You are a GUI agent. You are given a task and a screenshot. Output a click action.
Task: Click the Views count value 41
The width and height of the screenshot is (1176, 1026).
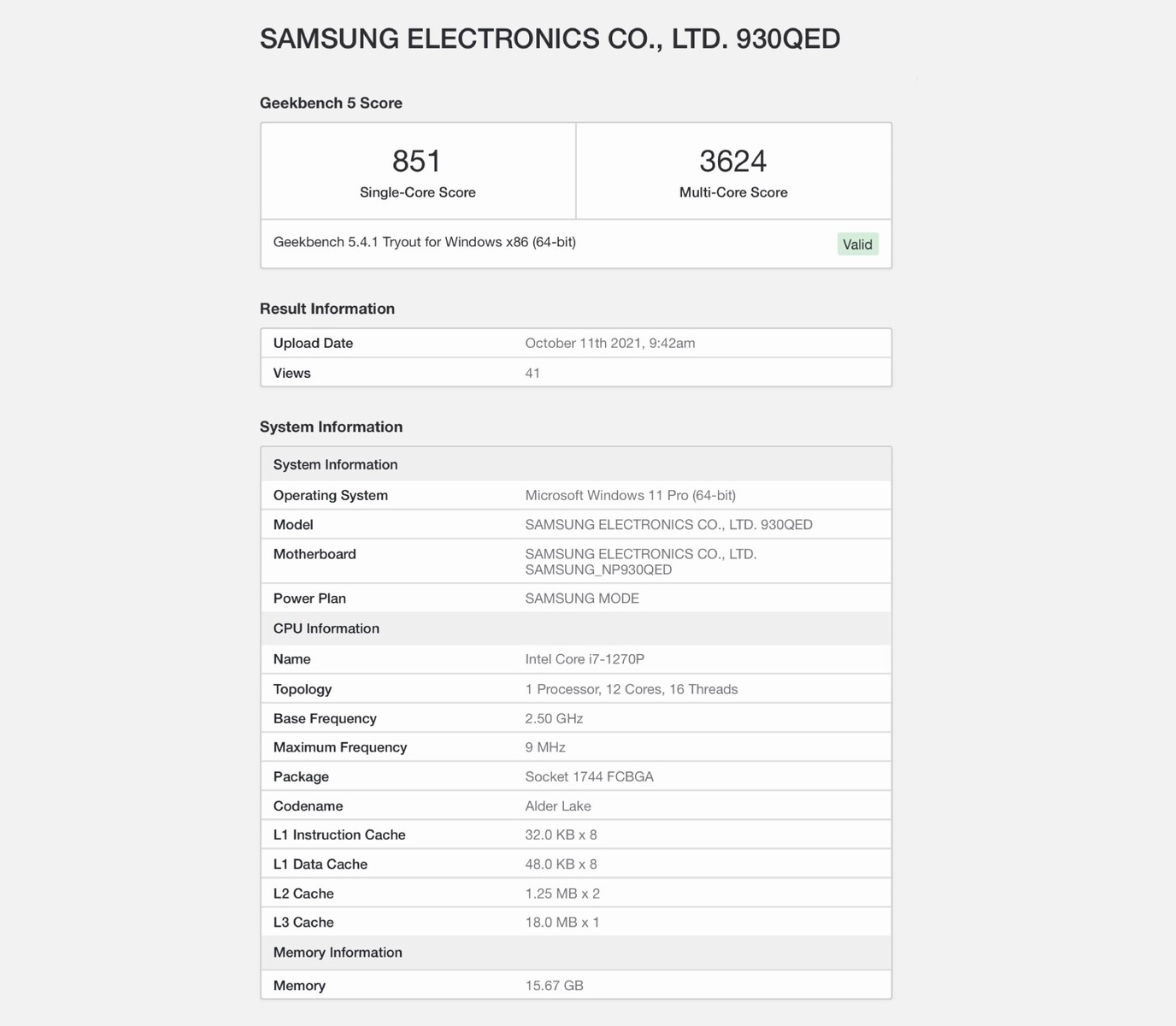click(x=532, y=373)
